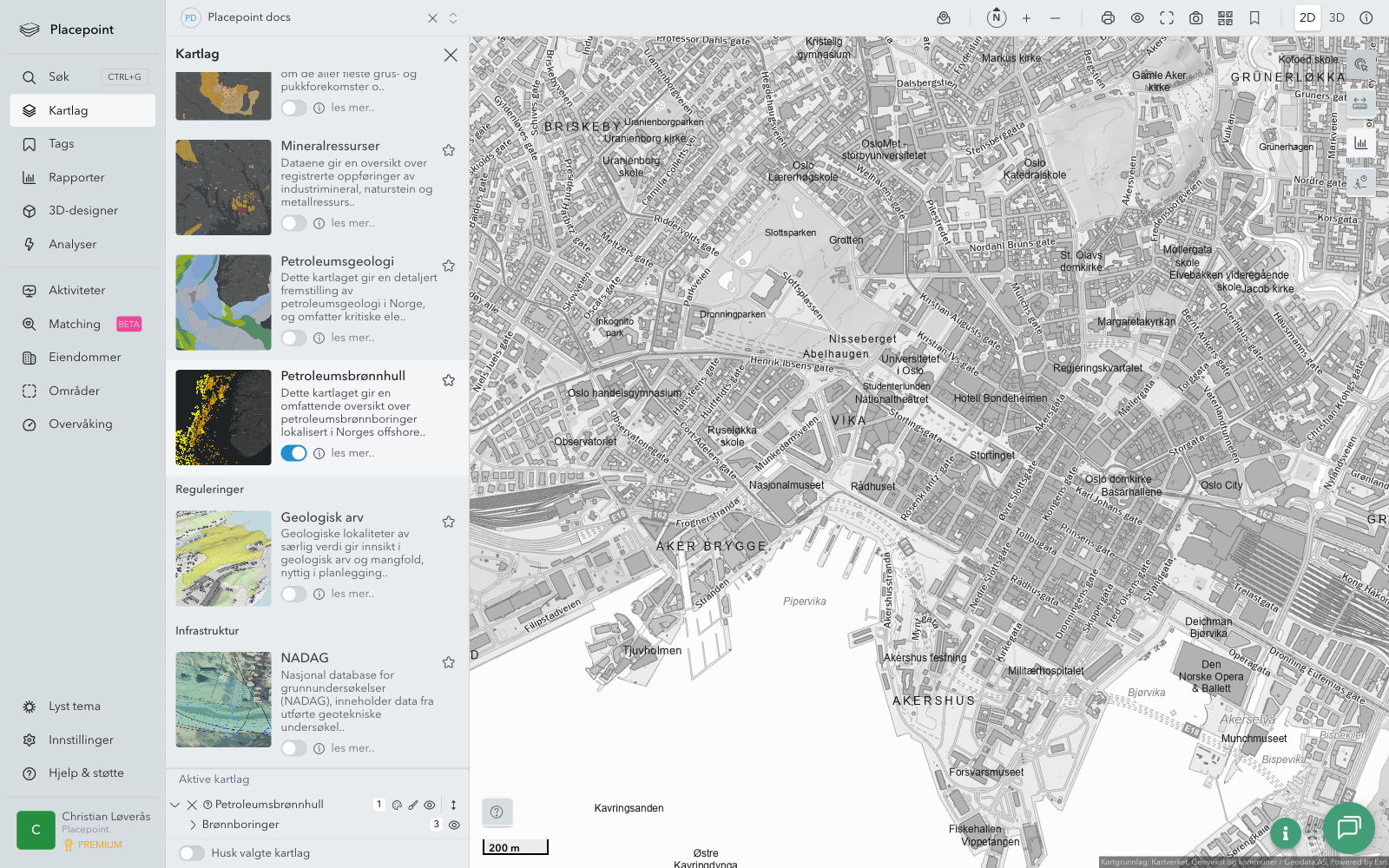
Task: Open the QR code tool
Action: pyautogui.click(x=1225, y=18)
